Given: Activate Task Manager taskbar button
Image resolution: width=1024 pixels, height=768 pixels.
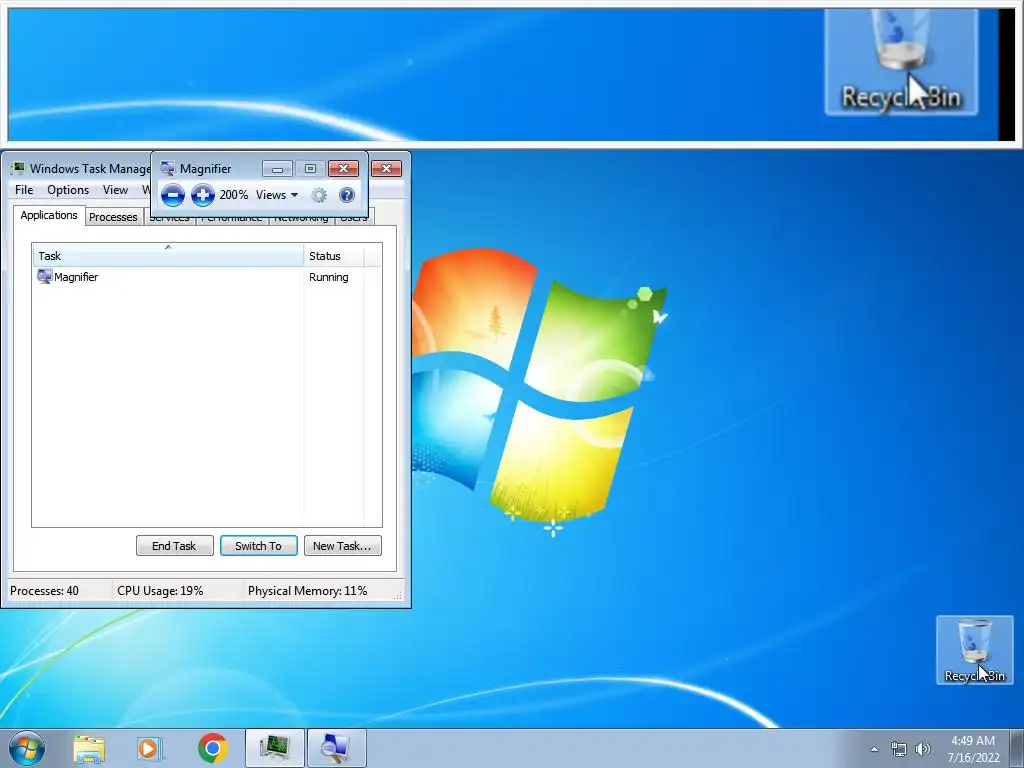Looking at the screenshot, I should [275, 749].
